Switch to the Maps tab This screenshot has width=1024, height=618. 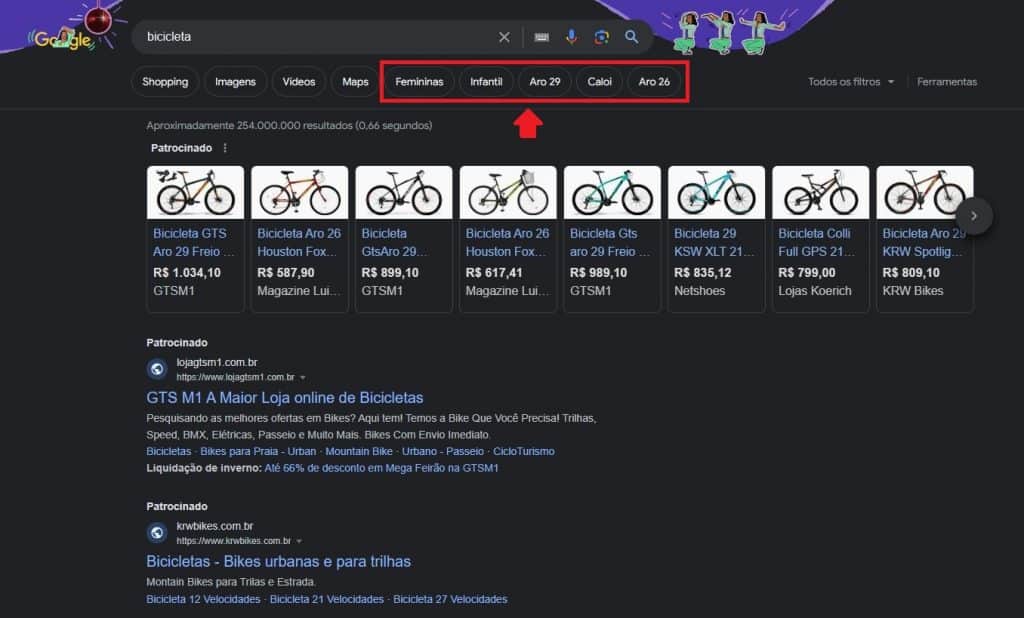coord(355,82)
